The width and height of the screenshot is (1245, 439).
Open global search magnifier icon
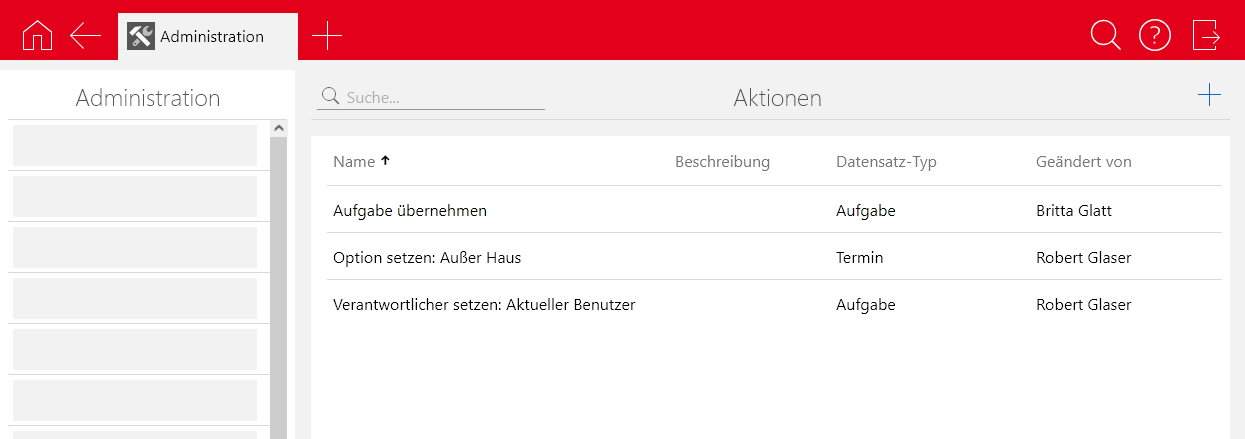click(x=1105, y=36)
